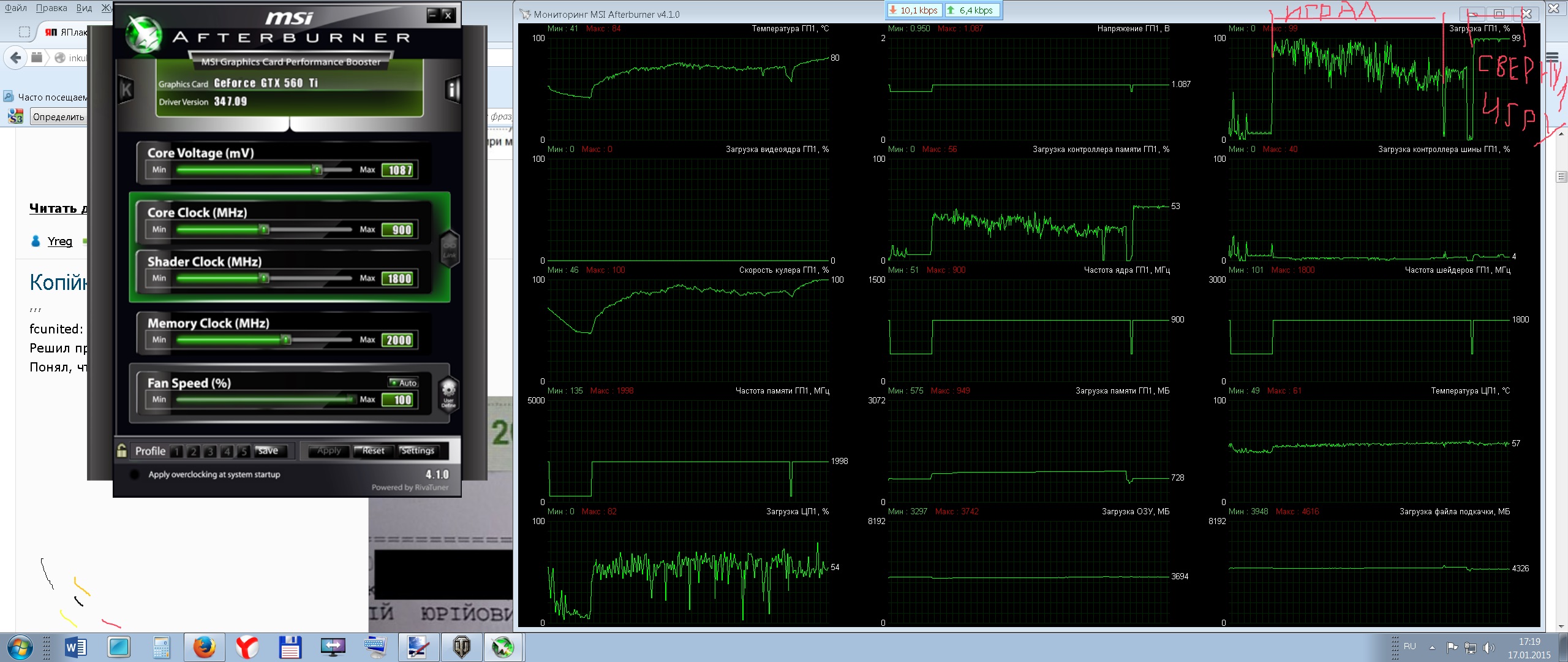Toggle the Fan Speed Auto mode
1568x662 pixels.
click(x=404, y=382)
